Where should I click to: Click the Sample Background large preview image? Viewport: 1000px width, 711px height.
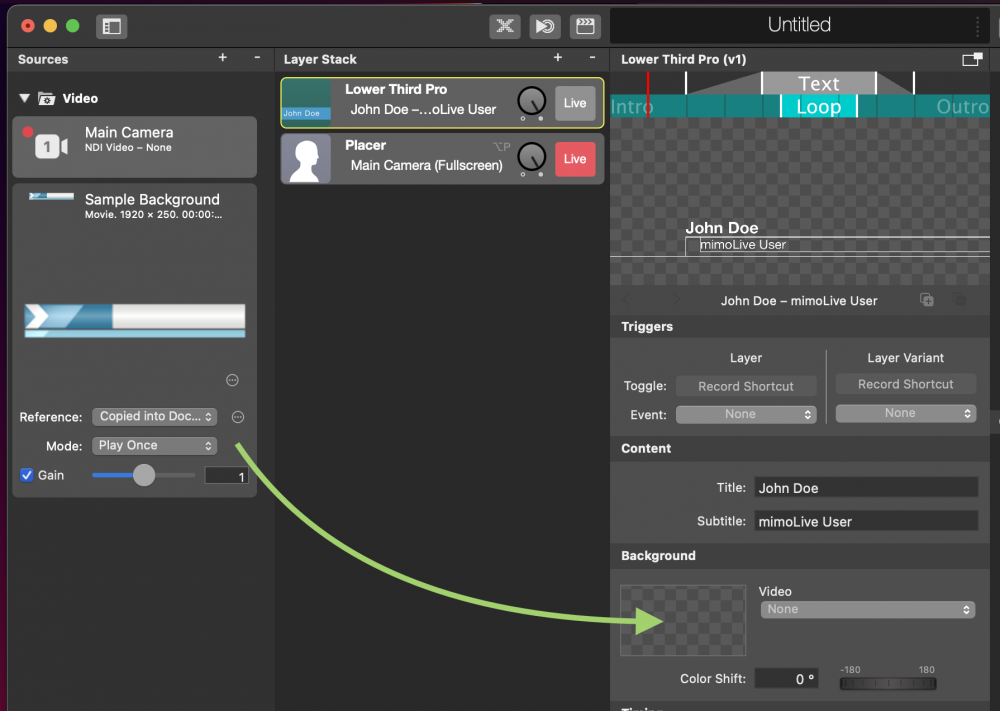(x=135, y=320)
